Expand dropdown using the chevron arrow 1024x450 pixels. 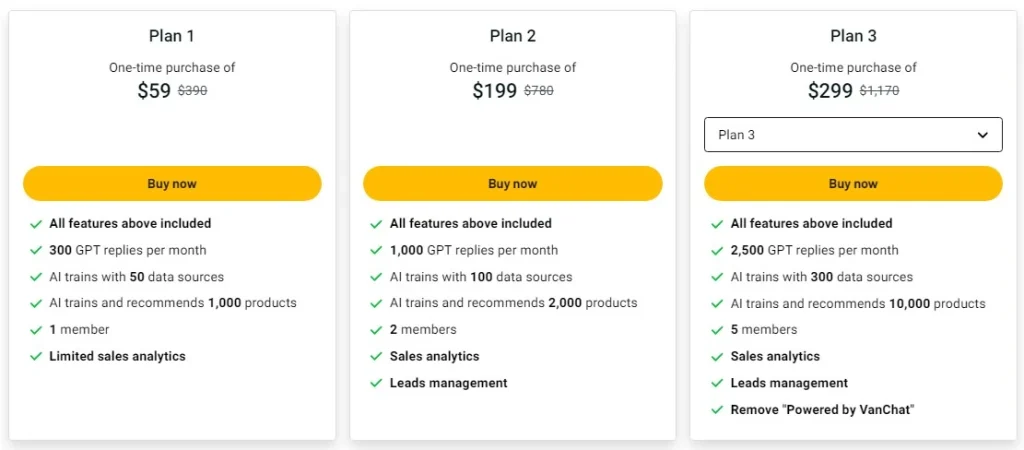982,135
